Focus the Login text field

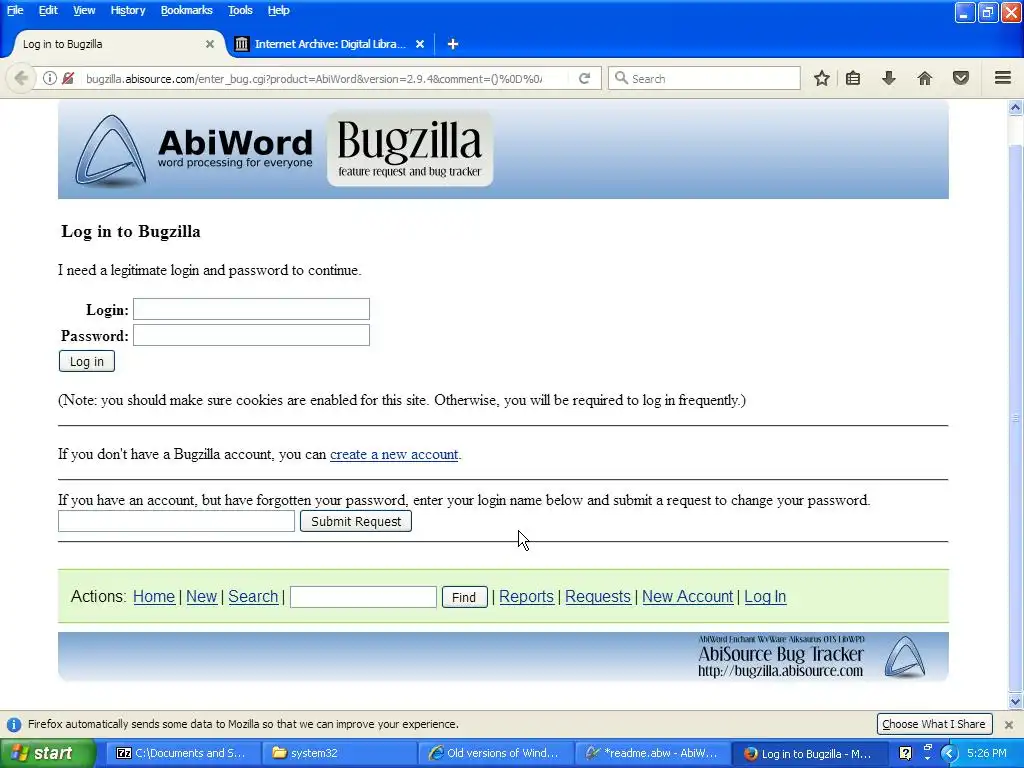(x=251, y=309)
